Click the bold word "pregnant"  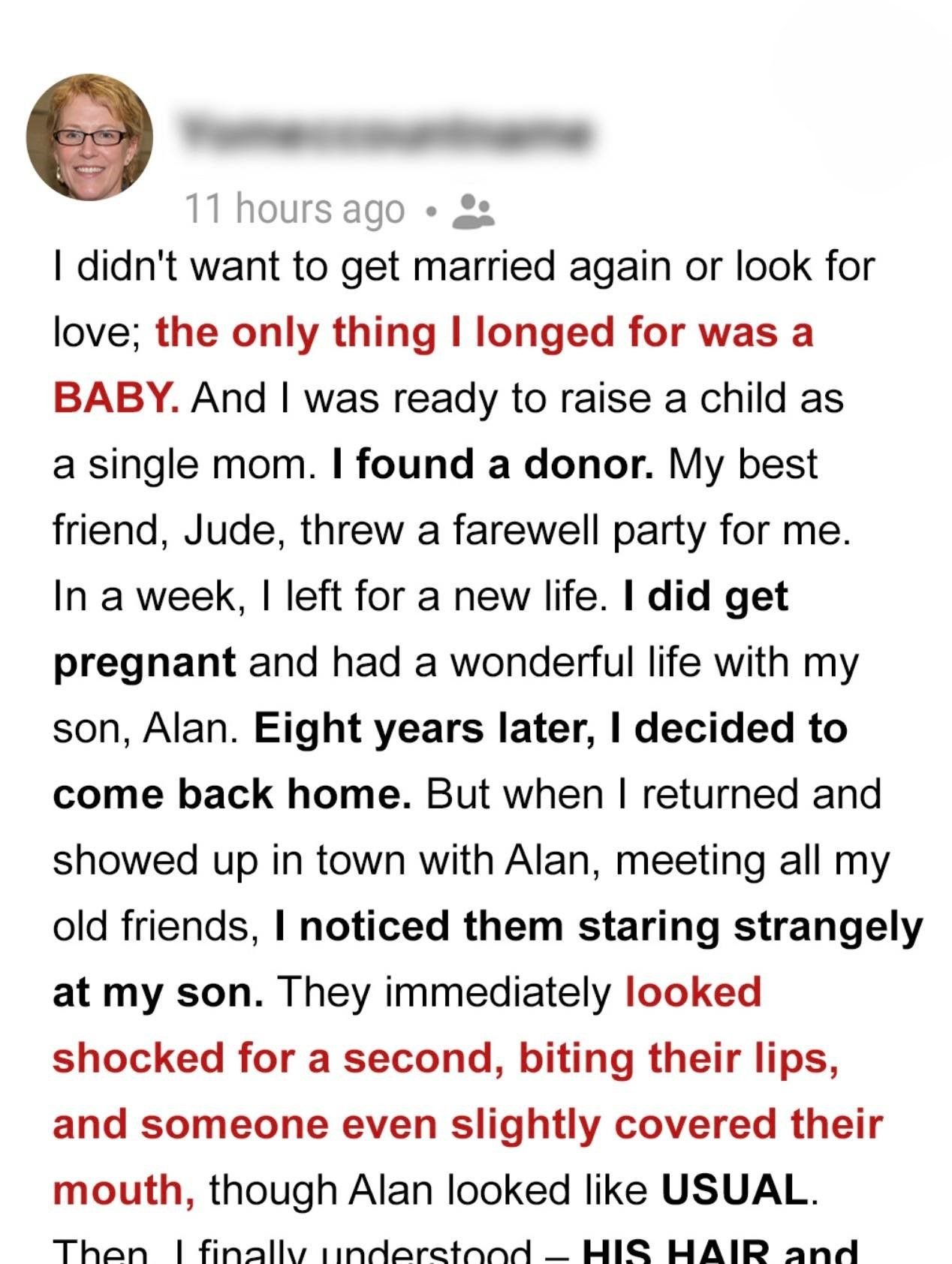coord(144,662)
